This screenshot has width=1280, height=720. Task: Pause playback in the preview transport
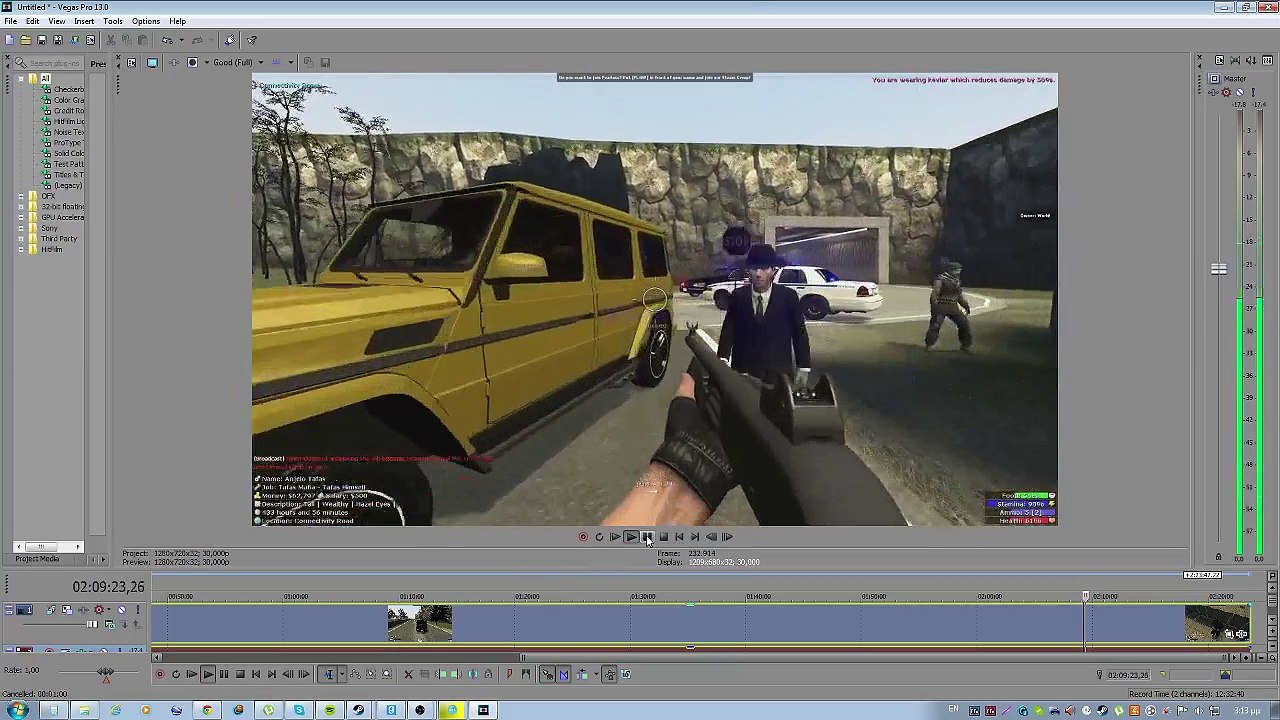click(x=647, y=537)
